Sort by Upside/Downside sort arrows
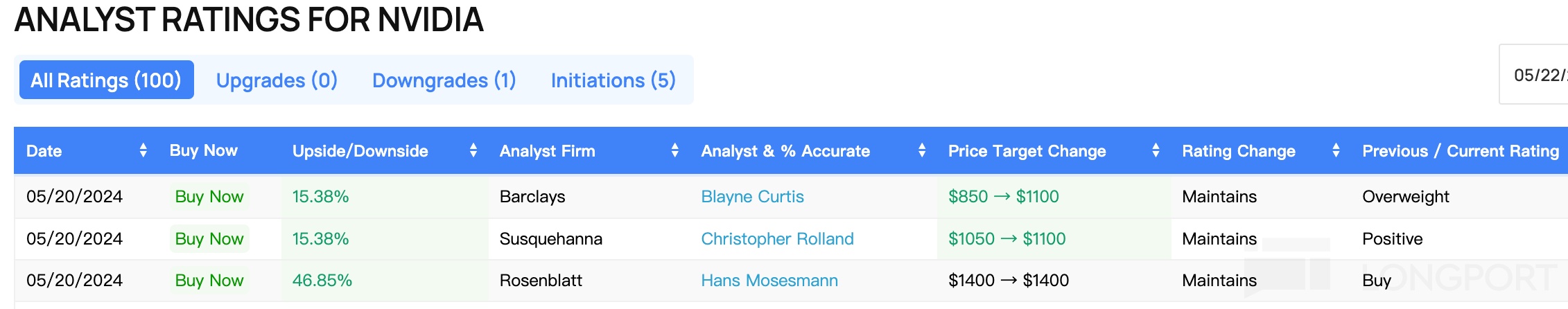The width and height of the screenshot is (1568, 309). (473, 150)
